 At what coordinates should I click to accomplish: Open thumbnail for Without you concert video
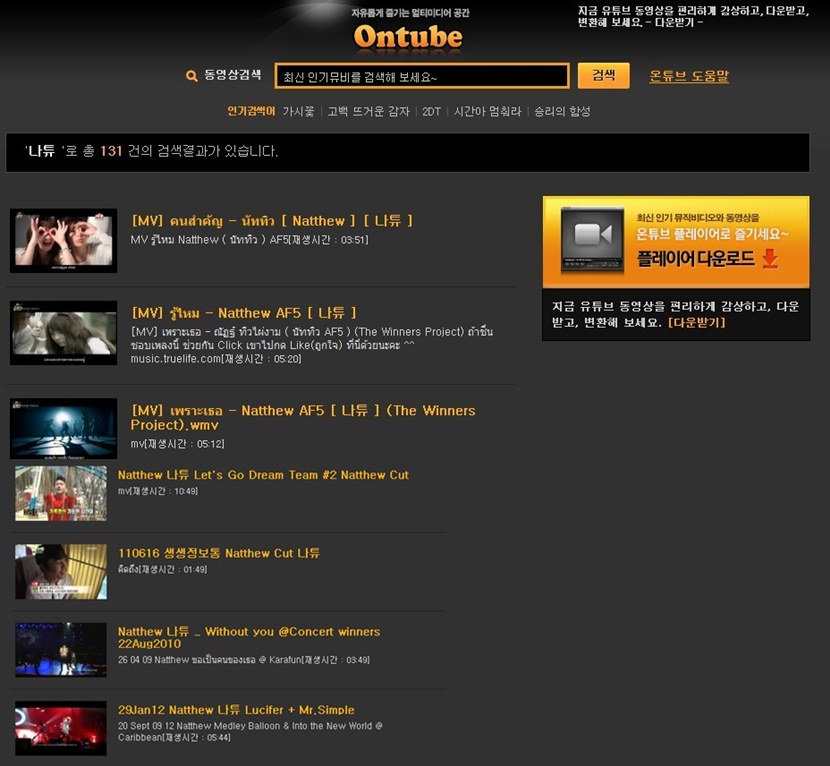[x=61, y=650]
